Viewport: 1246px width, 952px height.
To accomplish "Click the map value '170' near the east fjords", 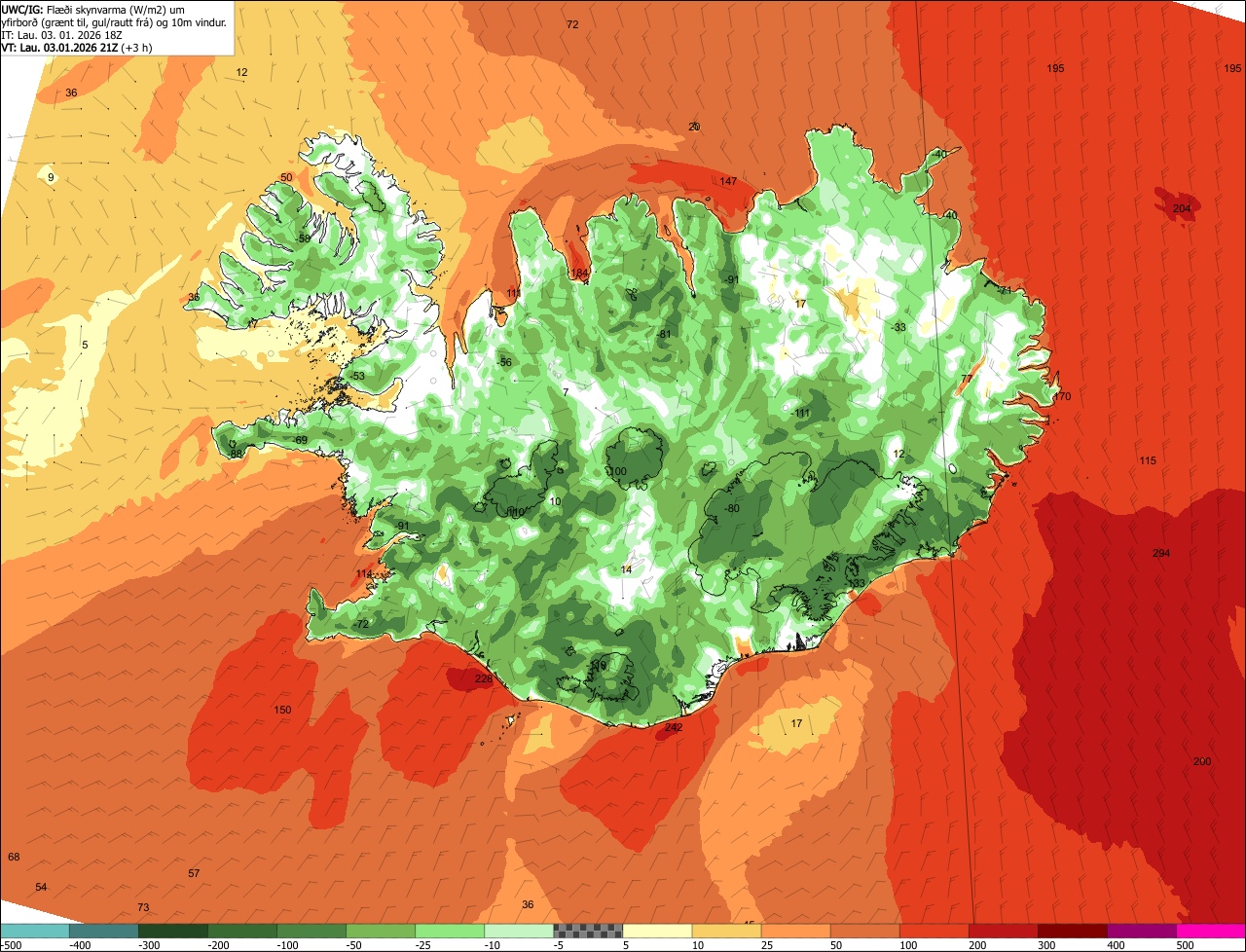I will [1062, 397].
